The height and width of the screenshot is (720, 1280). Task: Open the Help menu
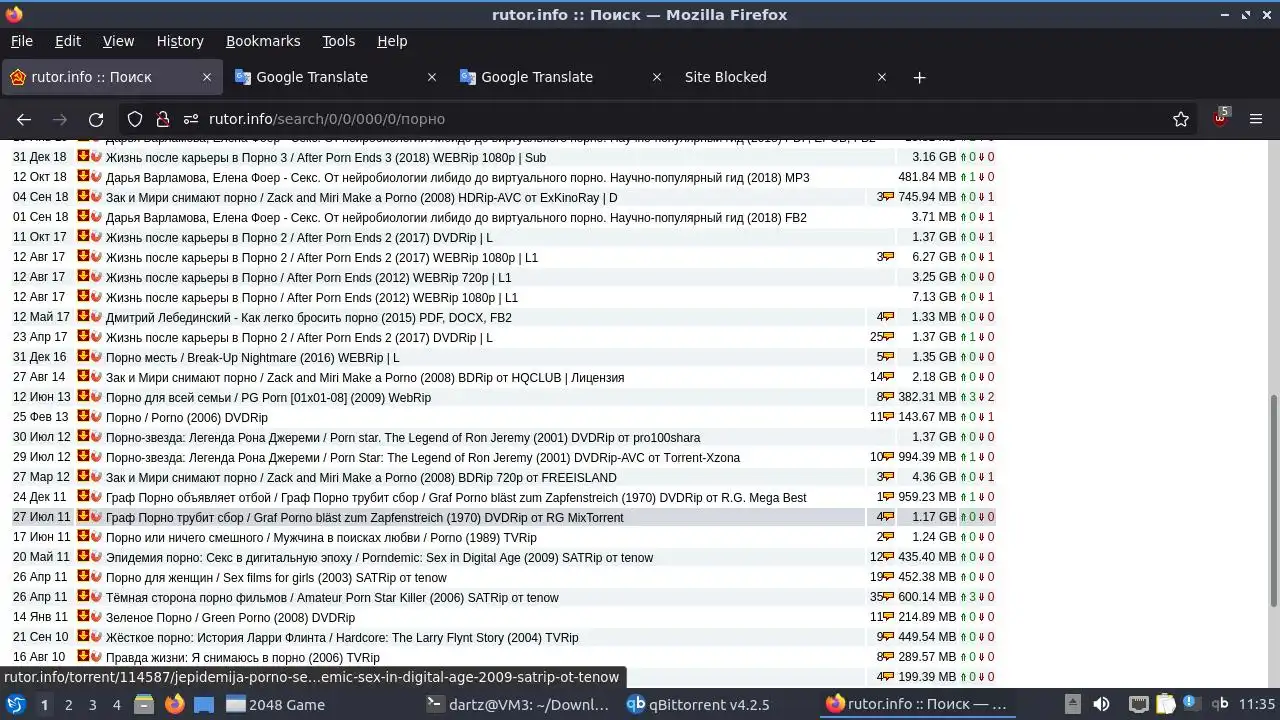click(x=392, y=41)
